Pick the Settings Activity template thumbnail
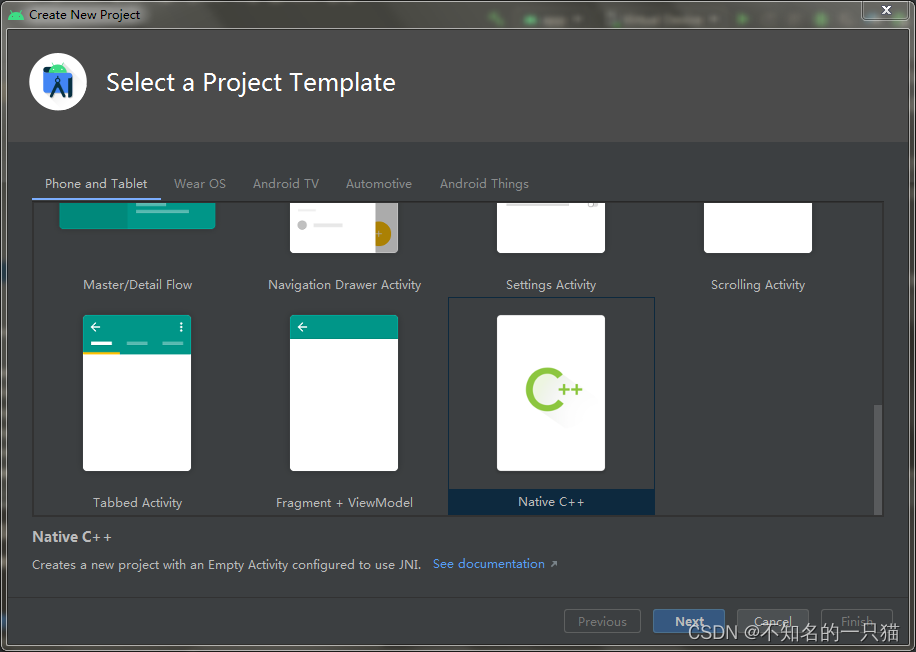The height and width of the screenshot is (652, 916). coord(551,228)
